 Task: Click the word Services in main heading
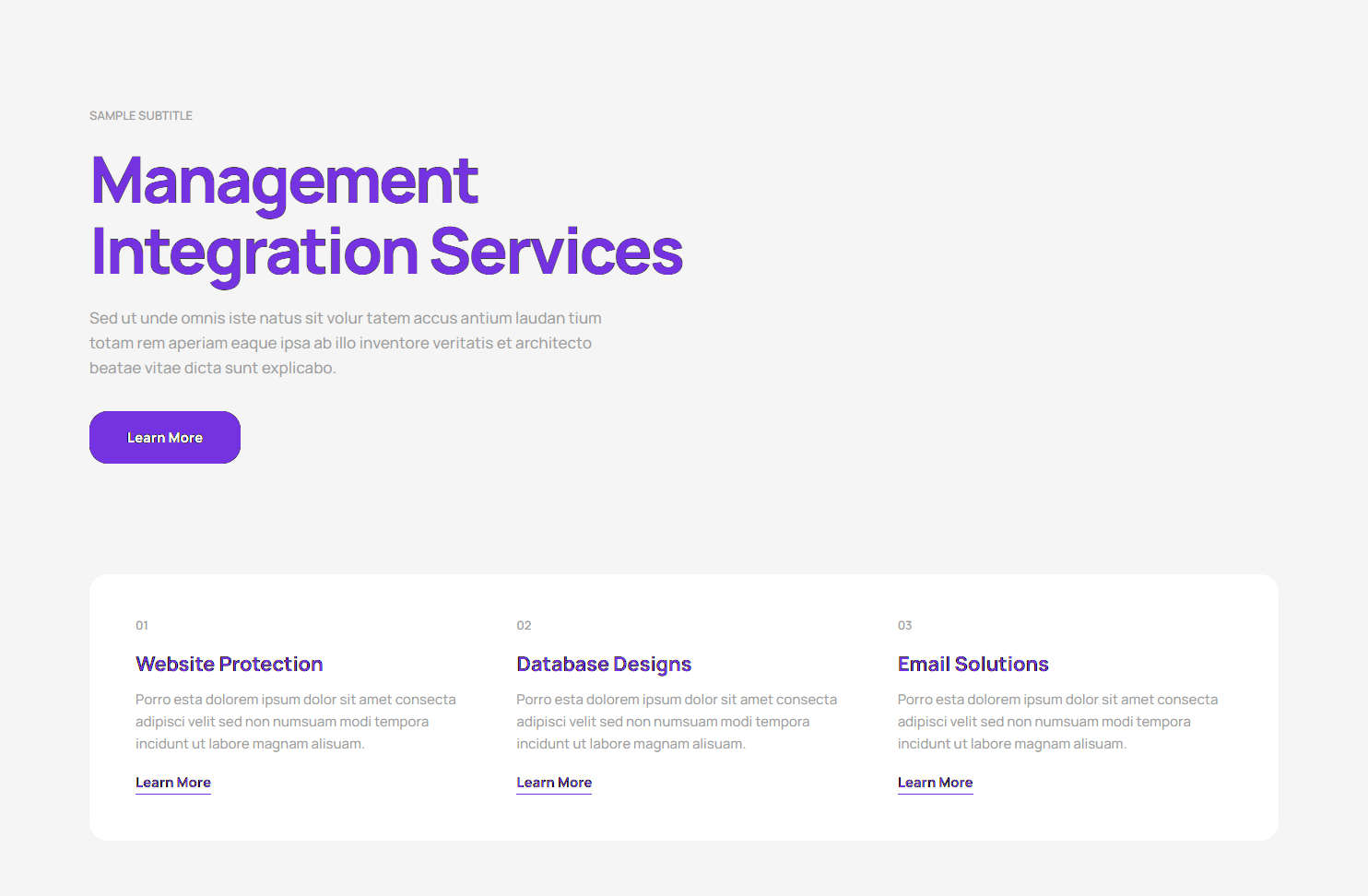coord(556,253)
